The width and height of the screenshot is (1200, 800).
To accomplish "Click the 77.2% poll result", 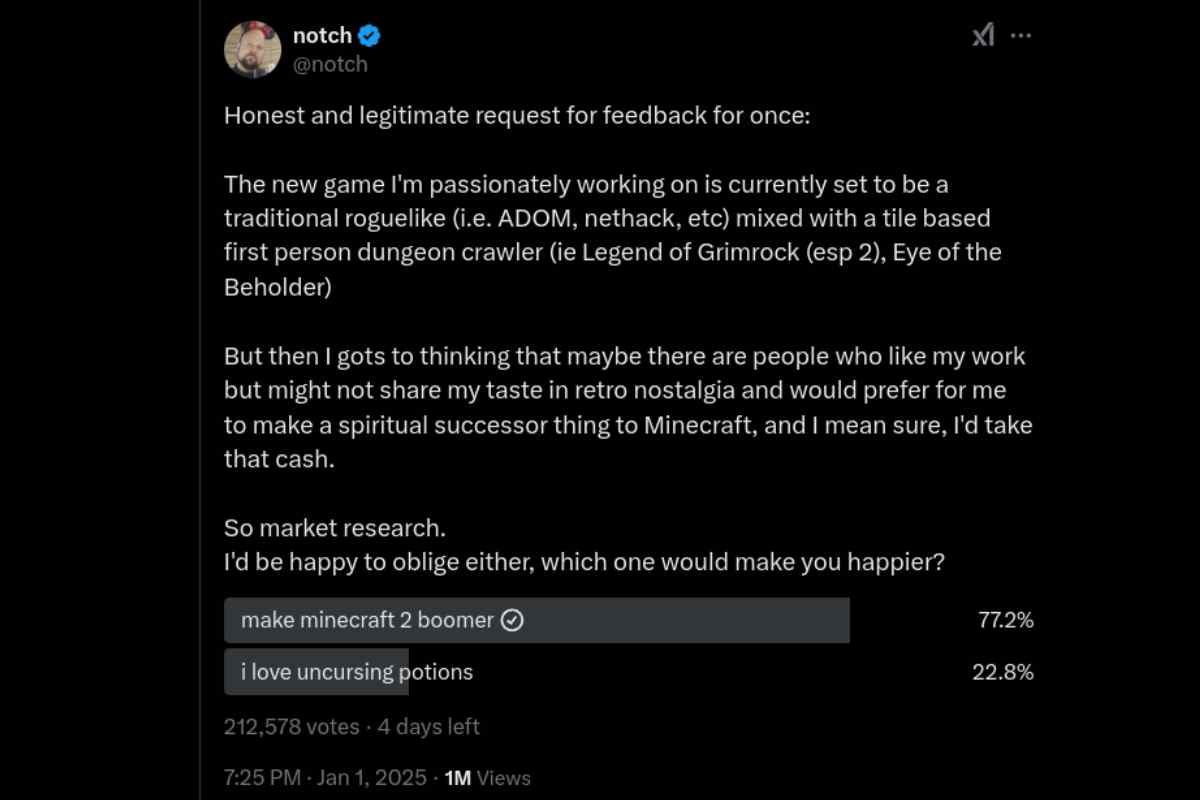I will [1005, 620].
